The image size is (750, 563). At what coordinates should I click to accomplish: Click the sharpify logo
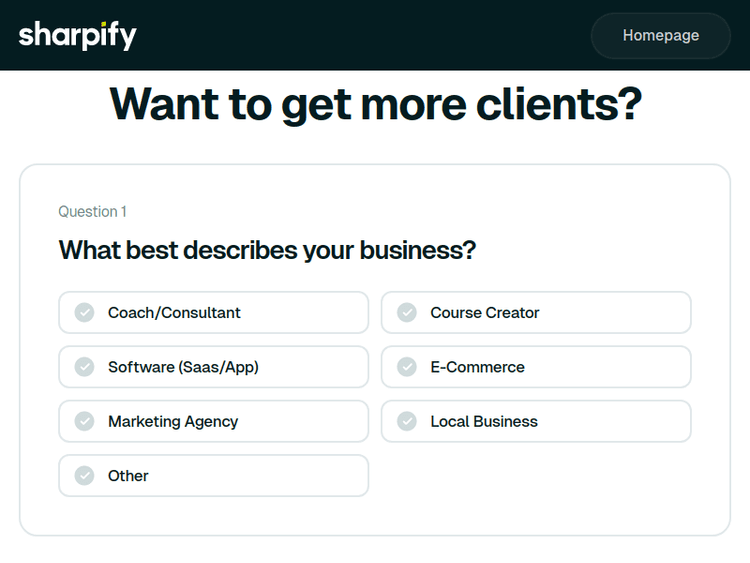[x=77, y=36]
